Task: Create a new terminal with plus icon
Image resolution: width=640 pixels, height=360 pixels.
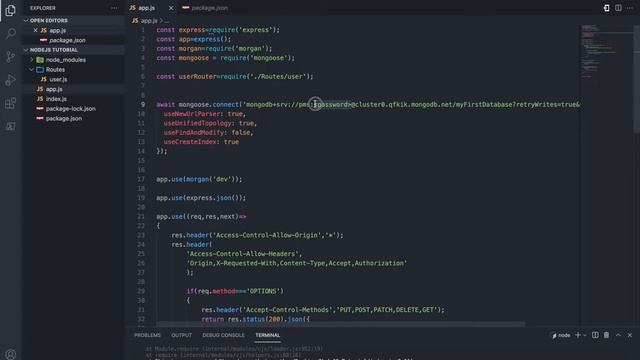Action: 578,335
